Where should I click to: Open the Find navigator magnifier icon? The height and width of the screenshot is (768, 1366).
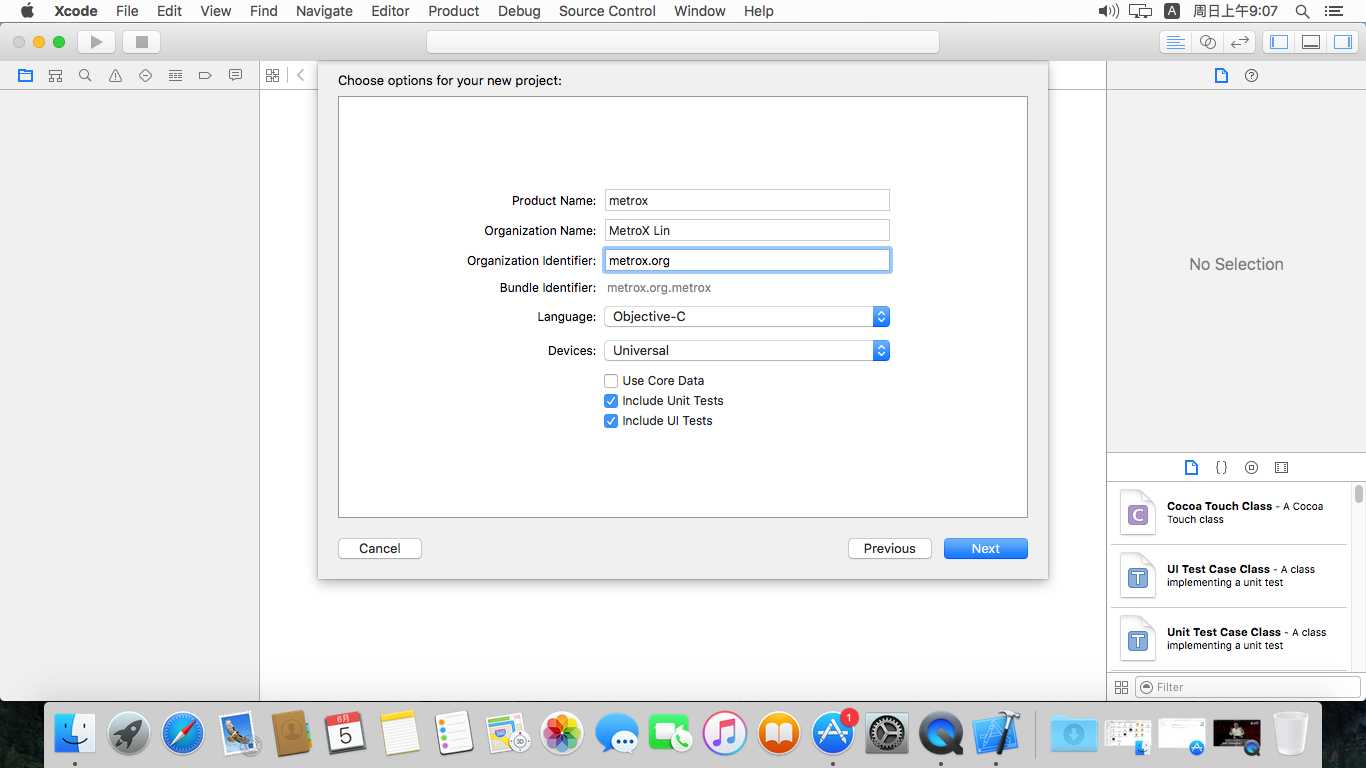click(85, 75)
